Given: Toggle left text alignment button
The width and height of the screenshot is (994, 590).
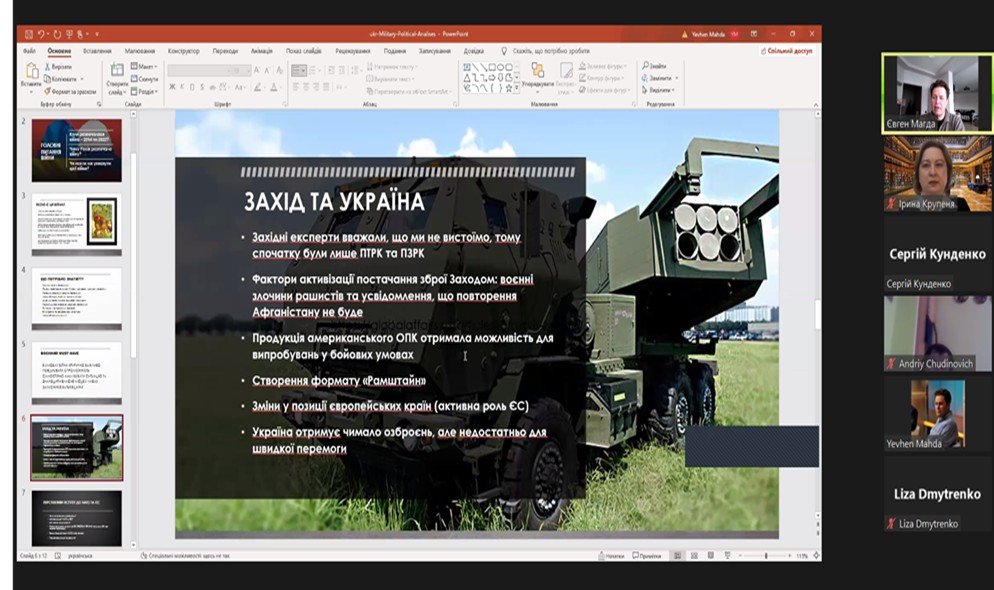Looking at the screenshot, I should pos(296,87).
